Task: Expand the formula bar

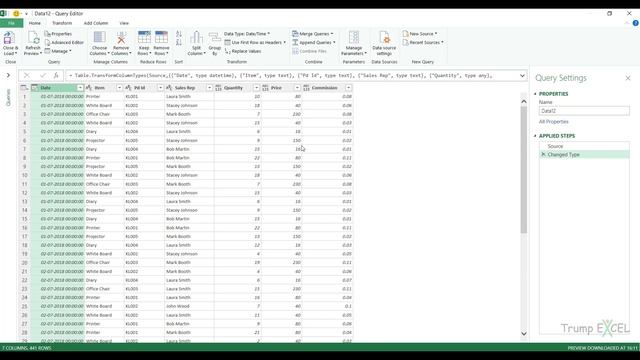Action: point(522,76)
